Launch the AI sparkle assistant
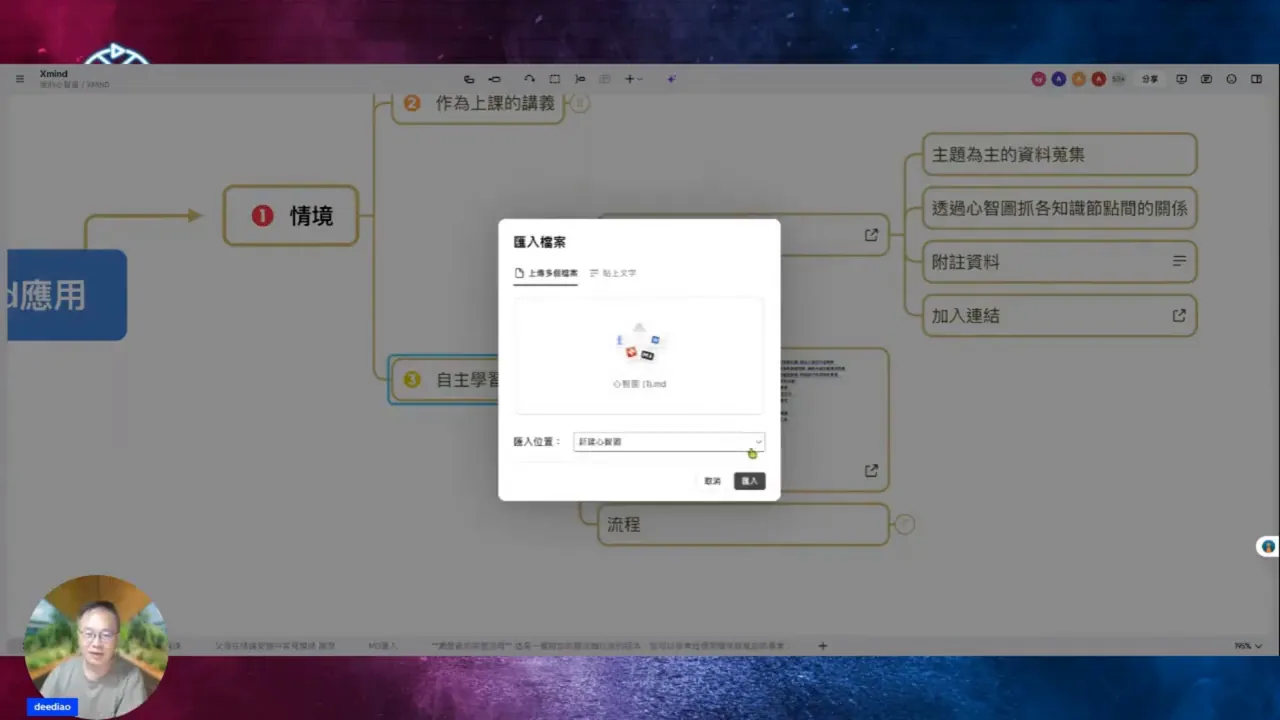 (672, 79)
